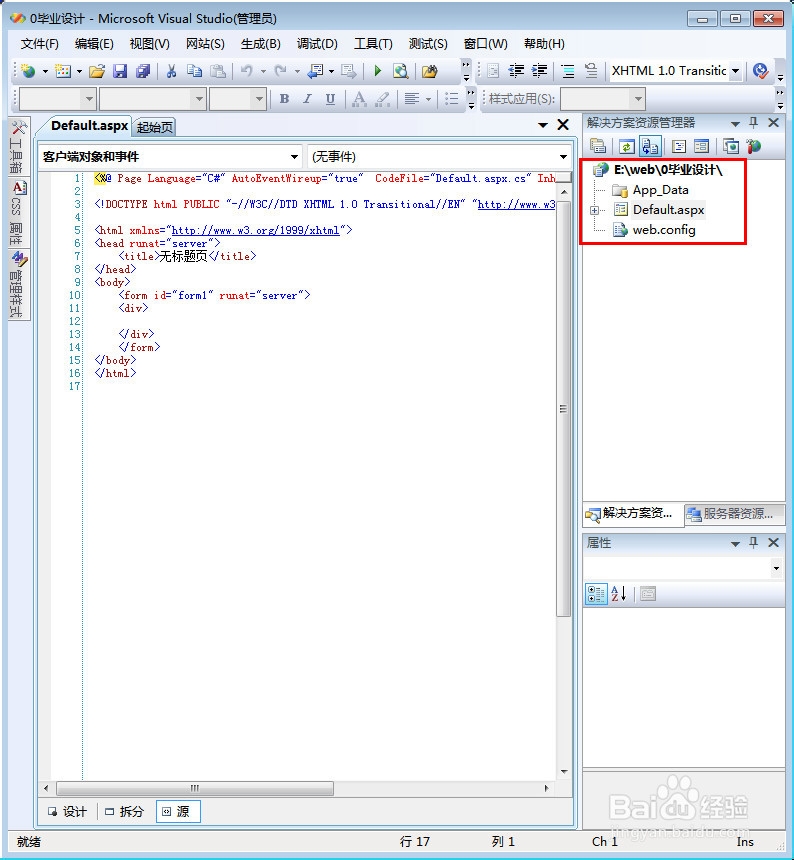Toggle Underline formatting button
The image size is (794, 860).
point(330,99)
